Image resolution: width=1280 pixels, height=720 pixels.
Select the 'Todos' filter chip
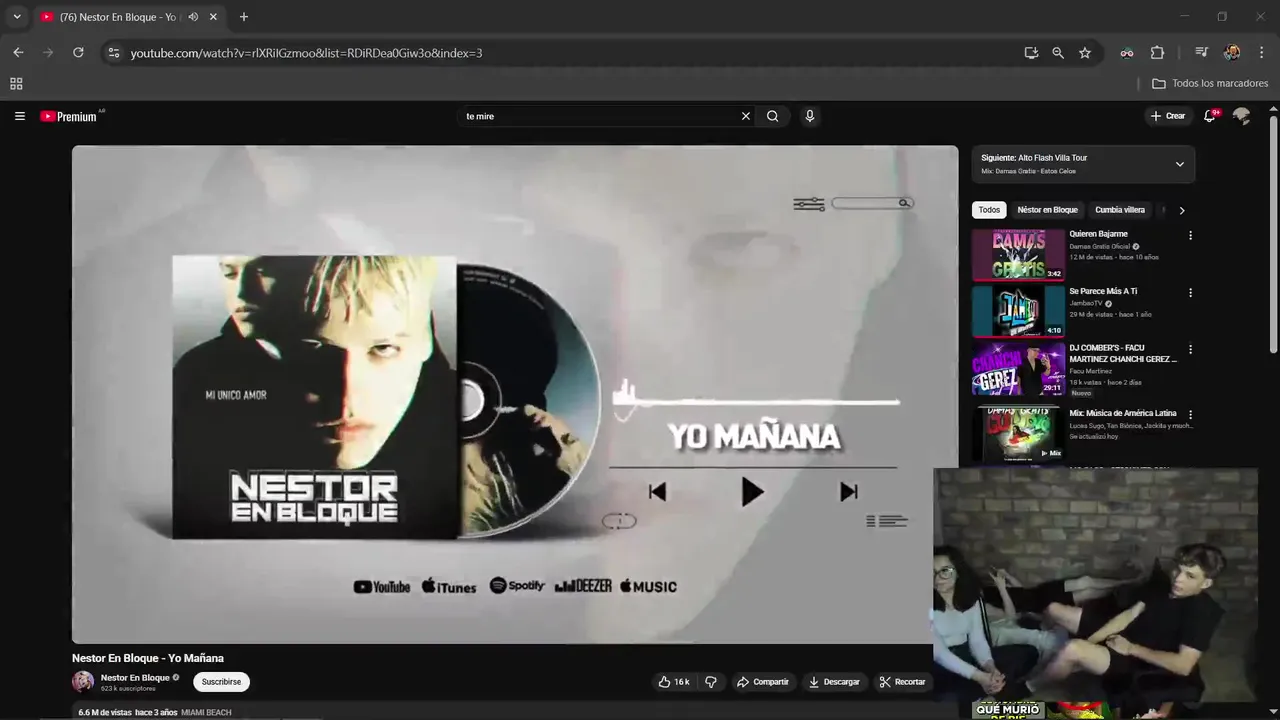tap(989, 210)
